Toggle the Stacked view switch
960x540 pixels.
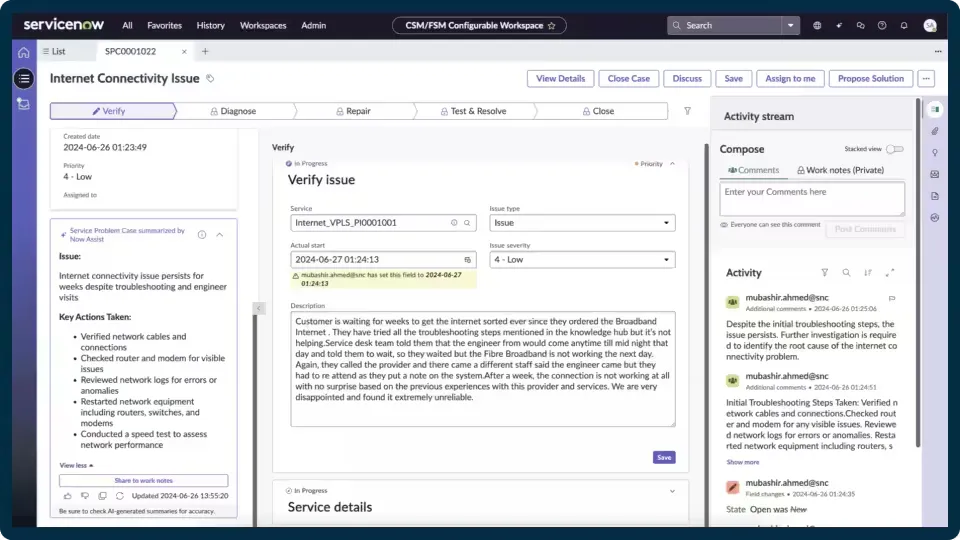(894, 149)
